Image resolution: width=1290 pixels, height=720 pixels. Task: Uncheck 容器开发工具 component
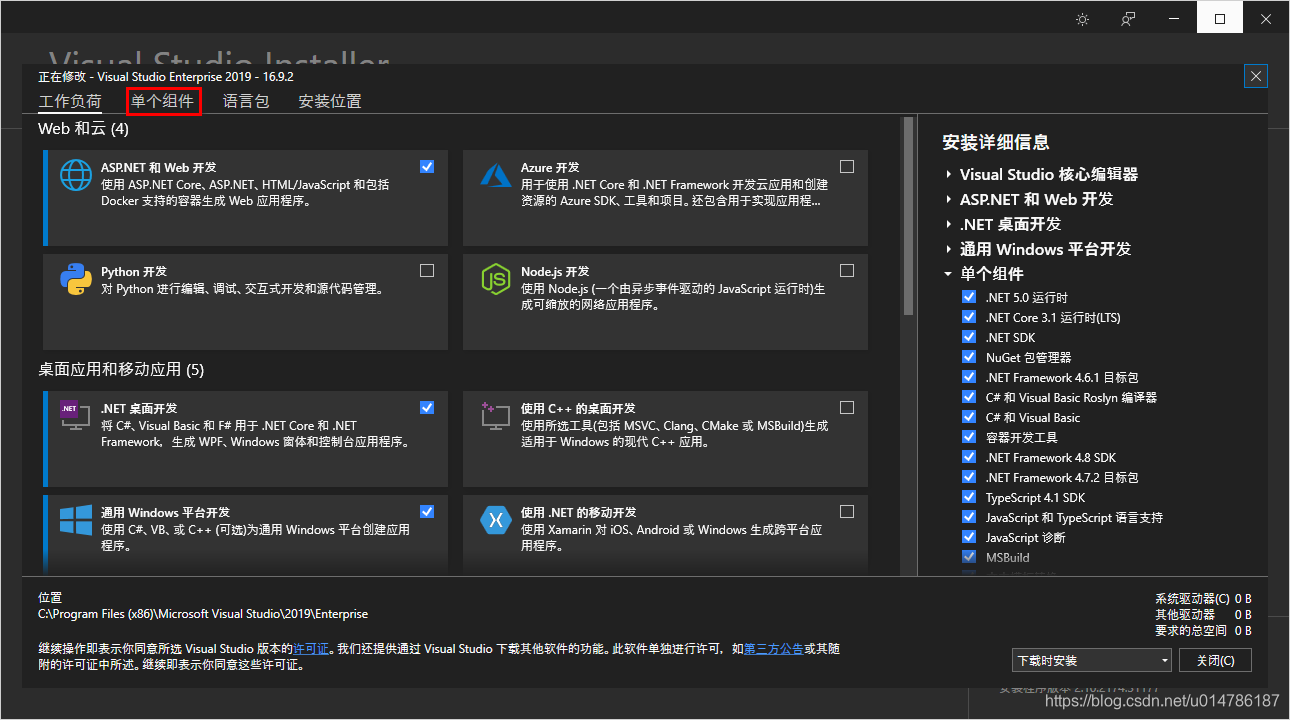point(968,437)
